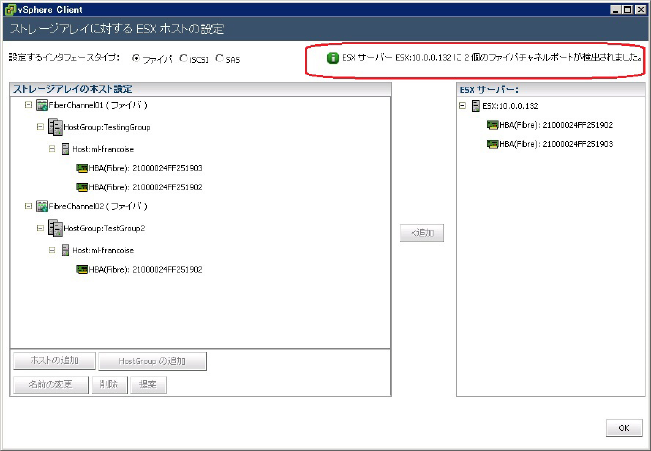Click the HostGroup:TestGroup2 group icon
The height and width of the screenshot is (451, 651).
[55, 228]
